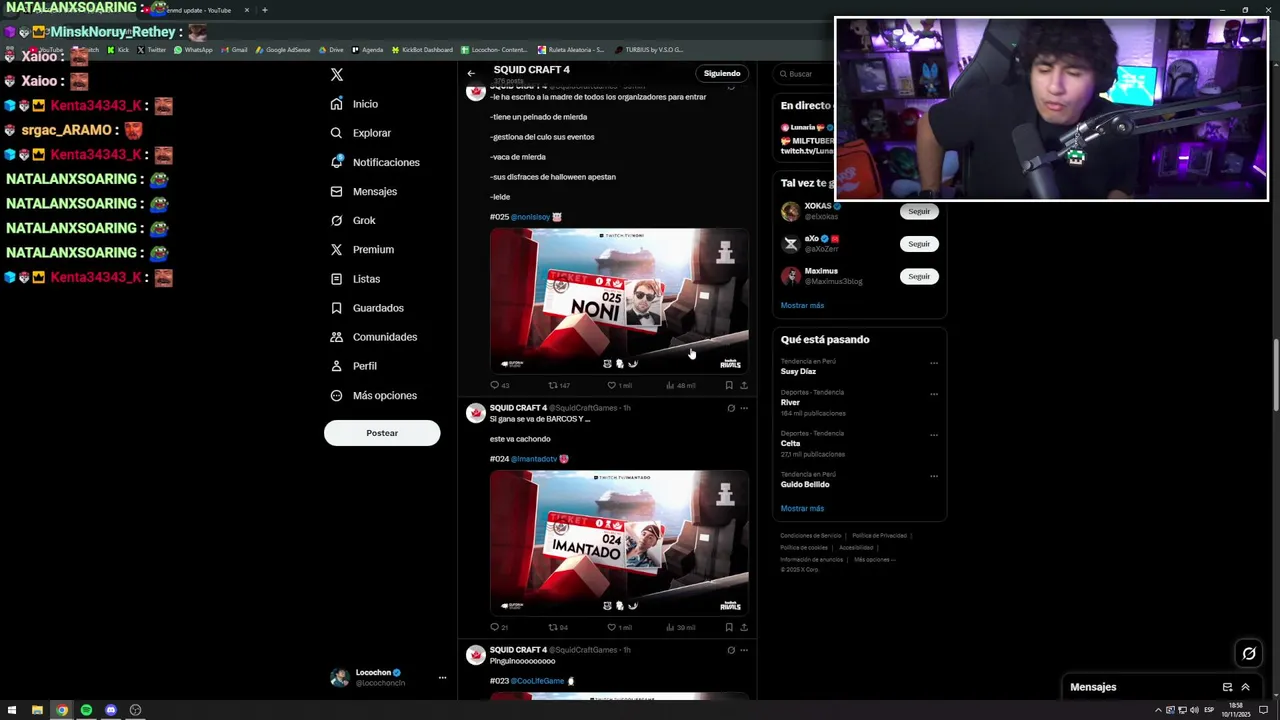Open the River trend
The image size is (1280, 720).
tap(790, 402)
